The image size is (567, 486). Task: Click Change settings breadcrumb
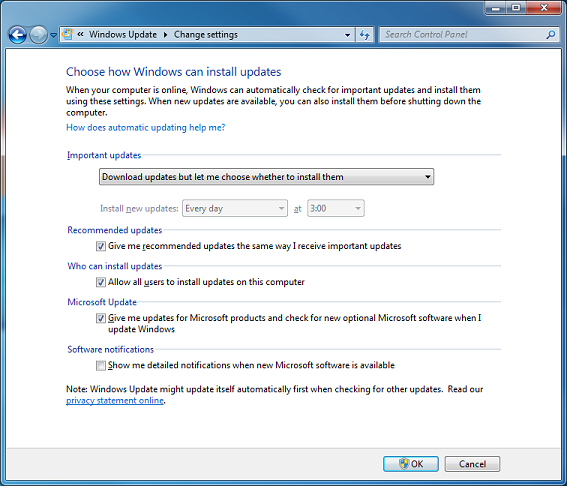[x=206, y=34]
